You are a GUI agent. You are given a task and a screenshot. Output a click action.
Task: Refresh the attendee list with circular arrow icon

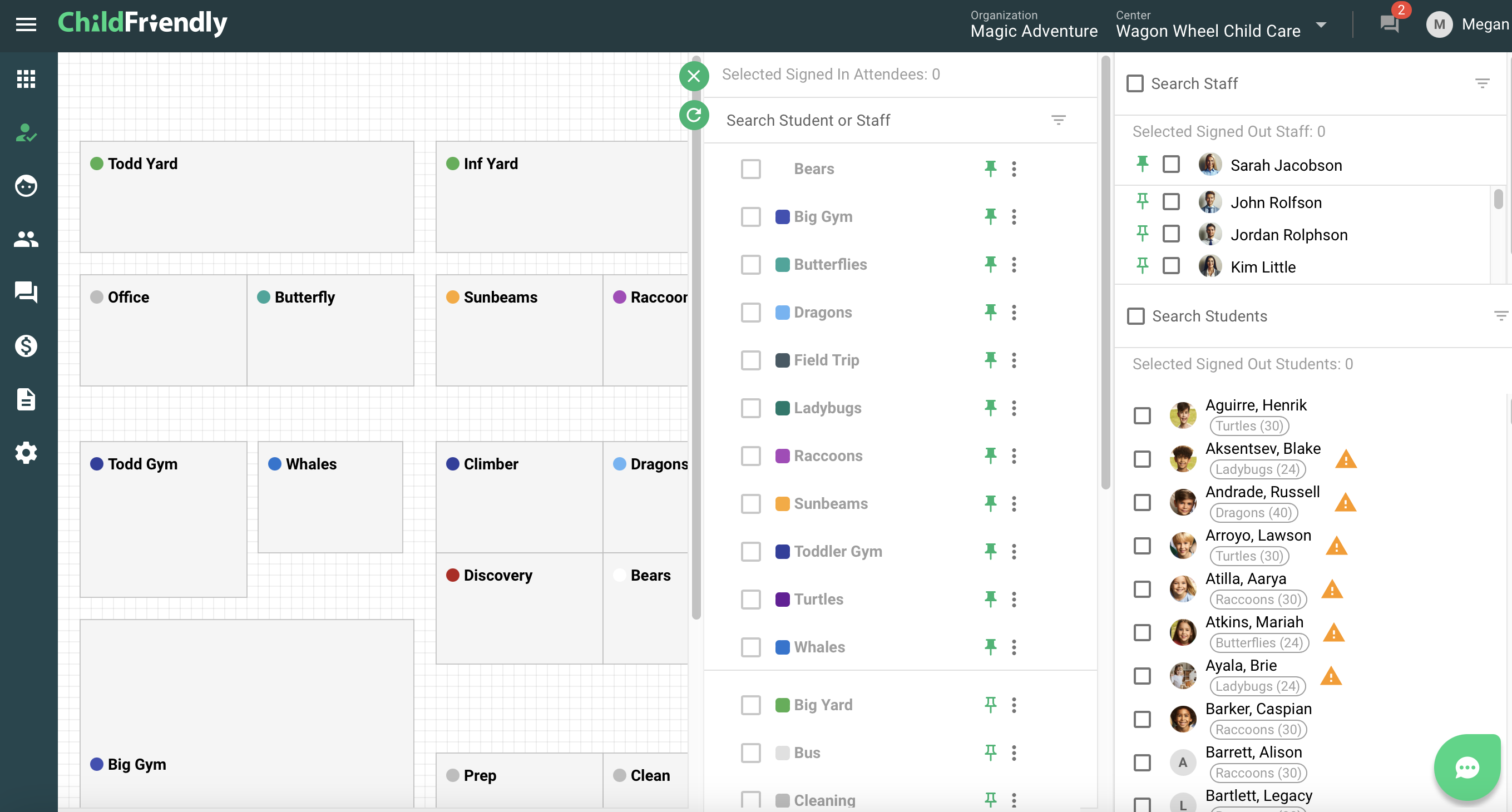click(694, 115)
